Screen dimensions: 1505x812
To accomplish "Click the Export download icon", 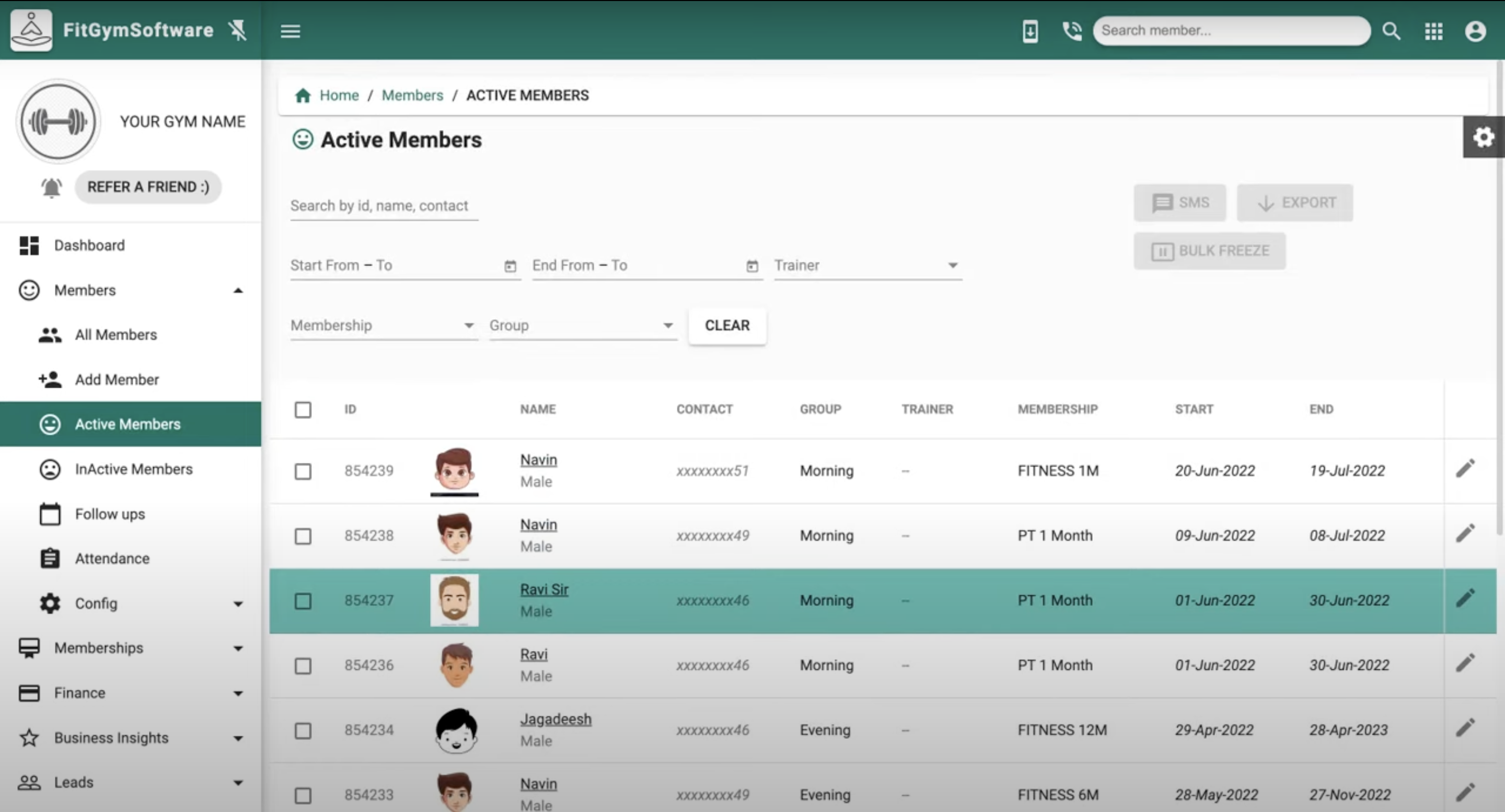I will (x=1266, y=203).
